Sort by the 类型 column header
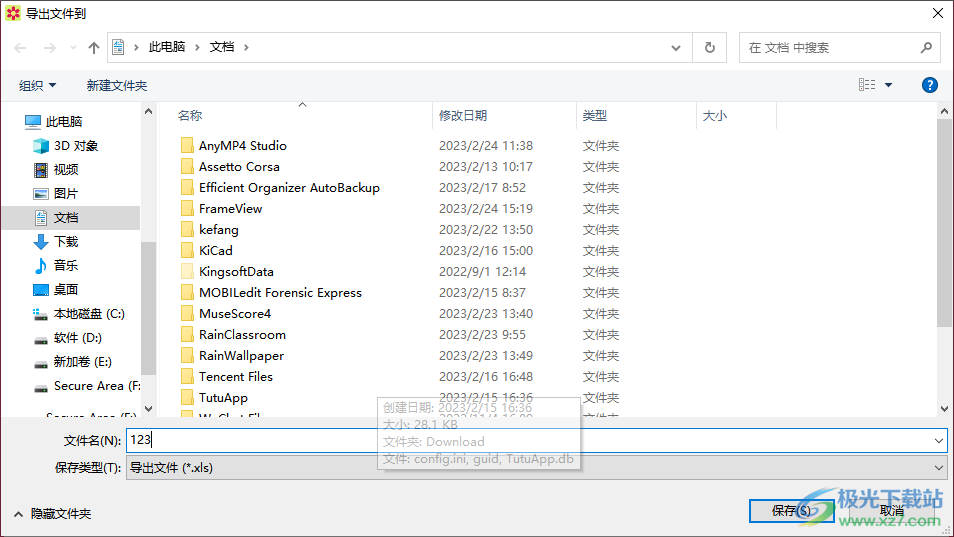 tap(594, 116)
